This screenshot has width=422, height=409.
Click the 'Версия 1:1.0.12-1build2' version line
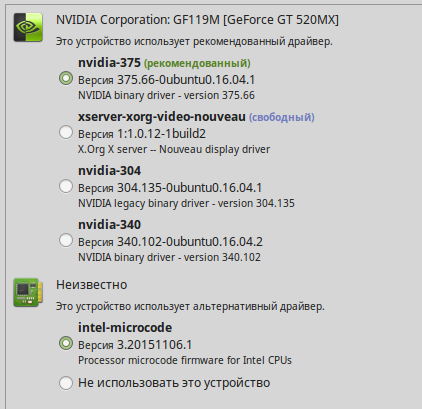pyautogui.click(x=142, y=134)
